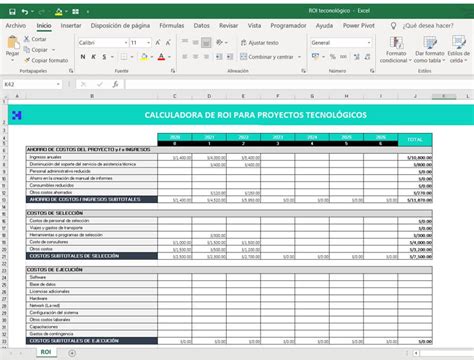Open the Portapapeles dialog launcher
This screenshot has width=474, height=360.
71,71
